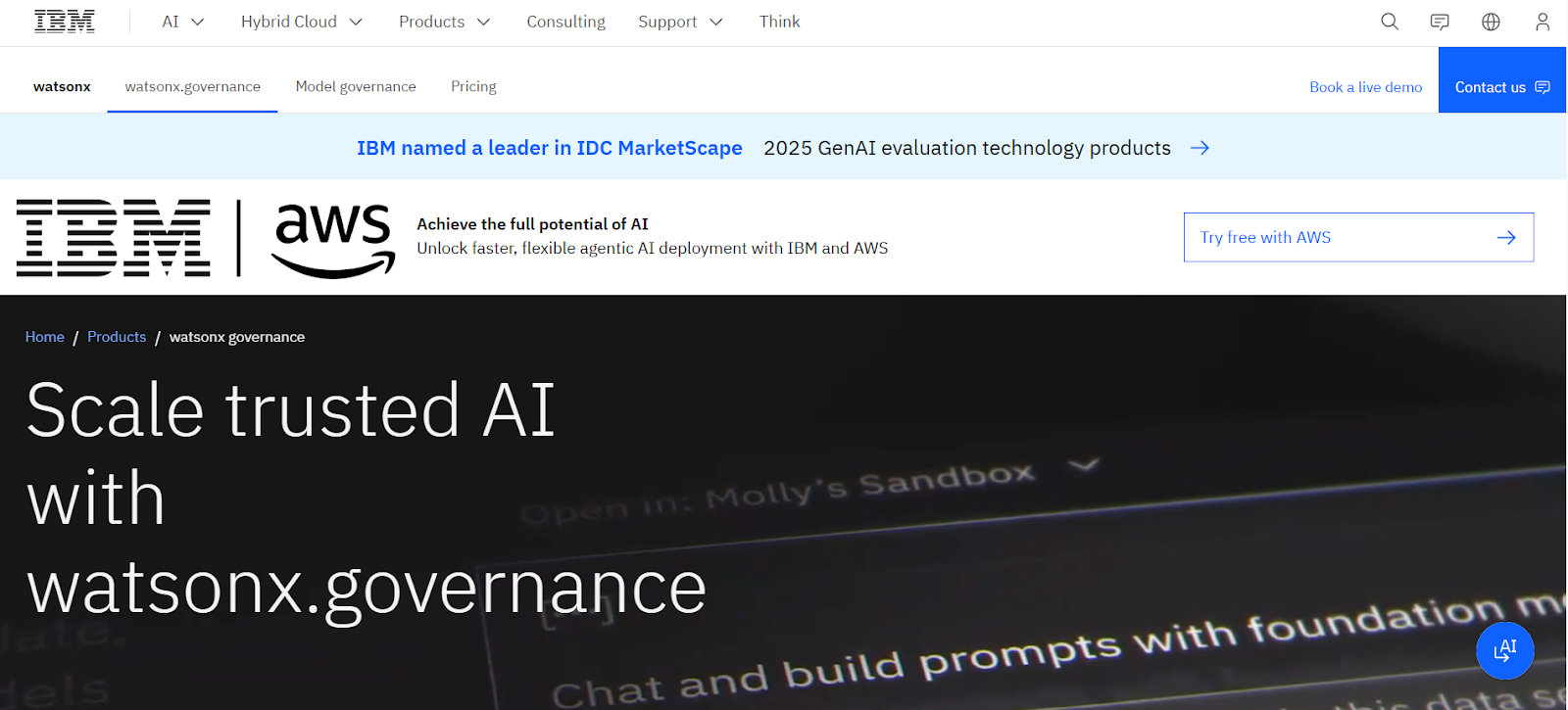Switch to the Model governance tab
1568x710 pixels.
[356, 86]
